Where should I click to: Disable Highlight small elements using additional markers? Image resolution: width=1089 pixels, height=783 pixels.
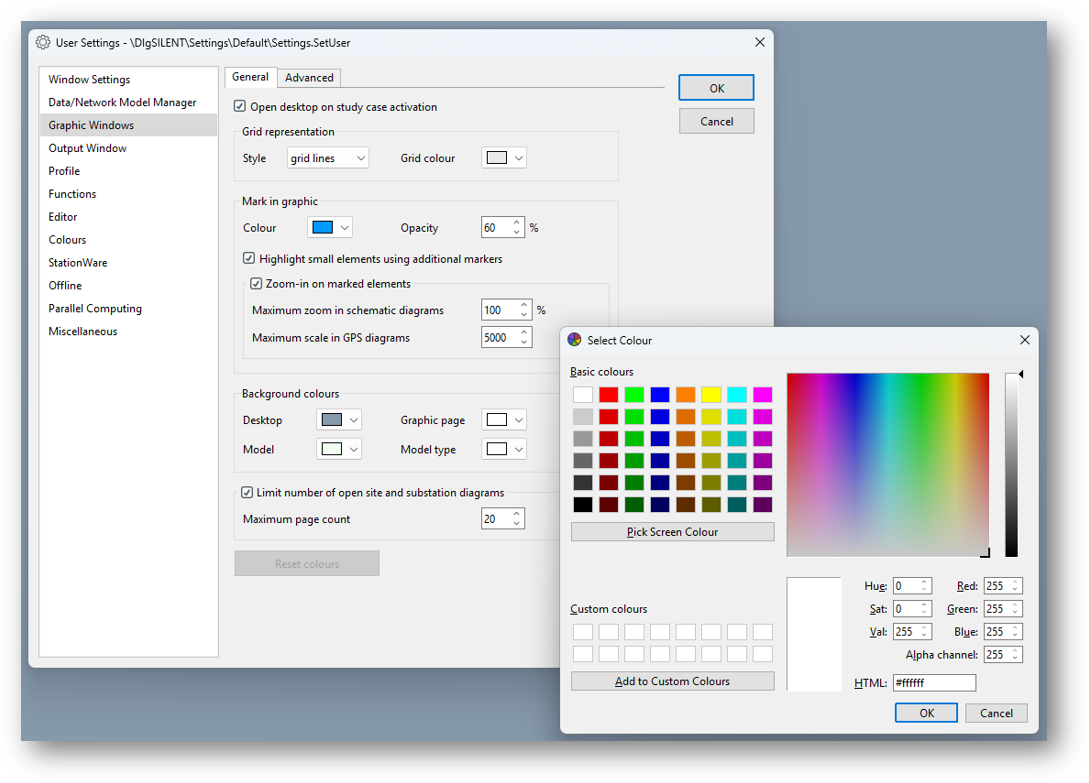click(x=250, y=259)
